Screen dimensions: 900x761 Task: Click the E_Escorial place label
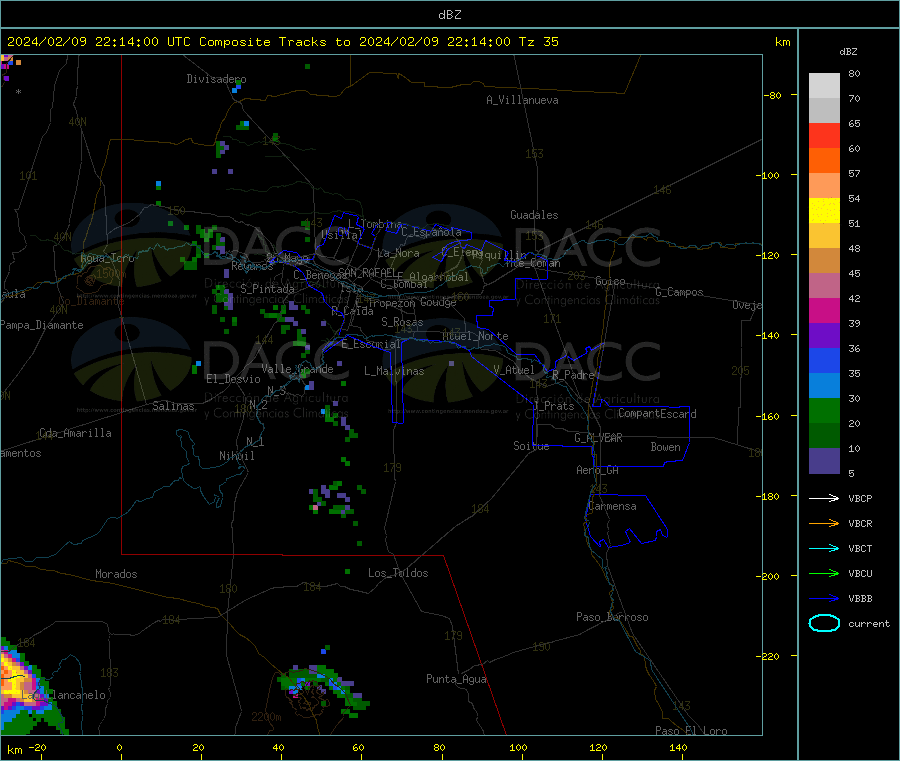click(x=370, y=344)
